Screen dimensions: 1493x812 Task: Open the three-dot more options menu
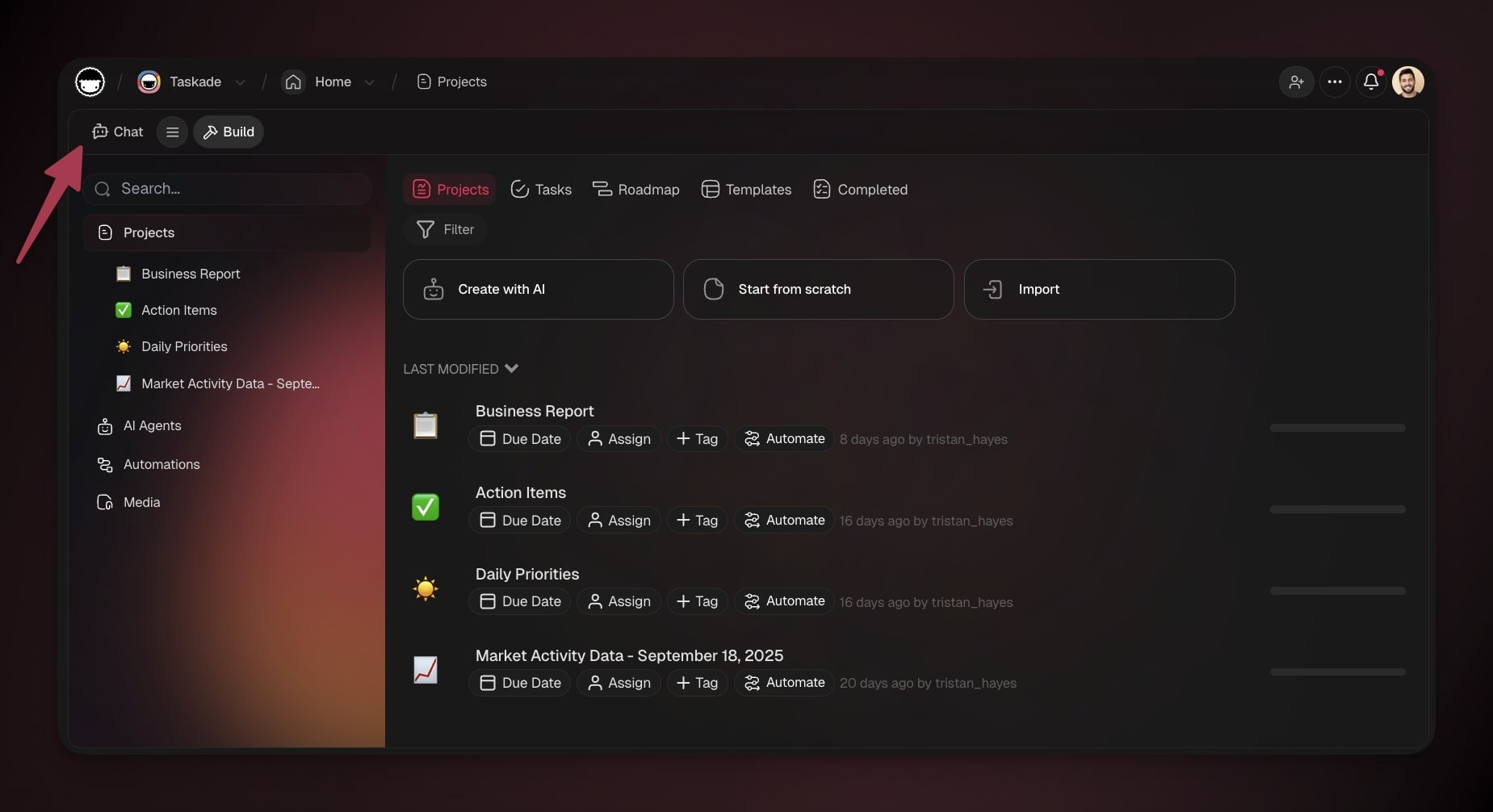point(1334,82)
